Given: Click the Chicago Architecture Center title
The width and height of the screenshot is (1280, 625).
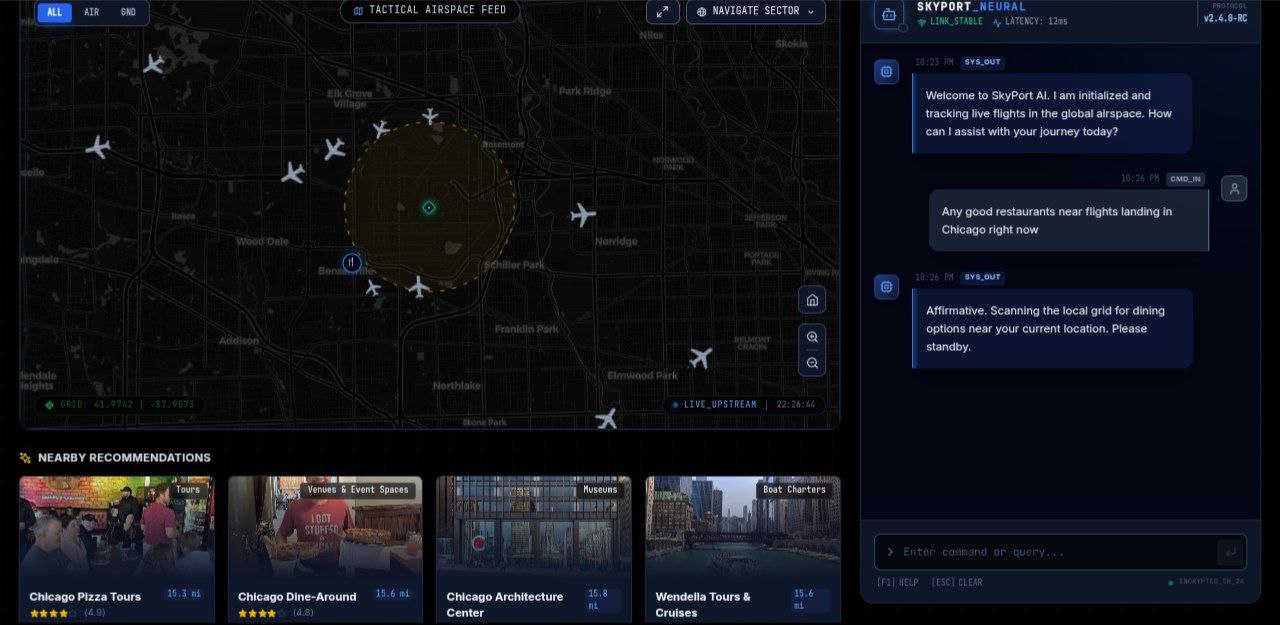Looking at the screenshot, I should 505,604.
